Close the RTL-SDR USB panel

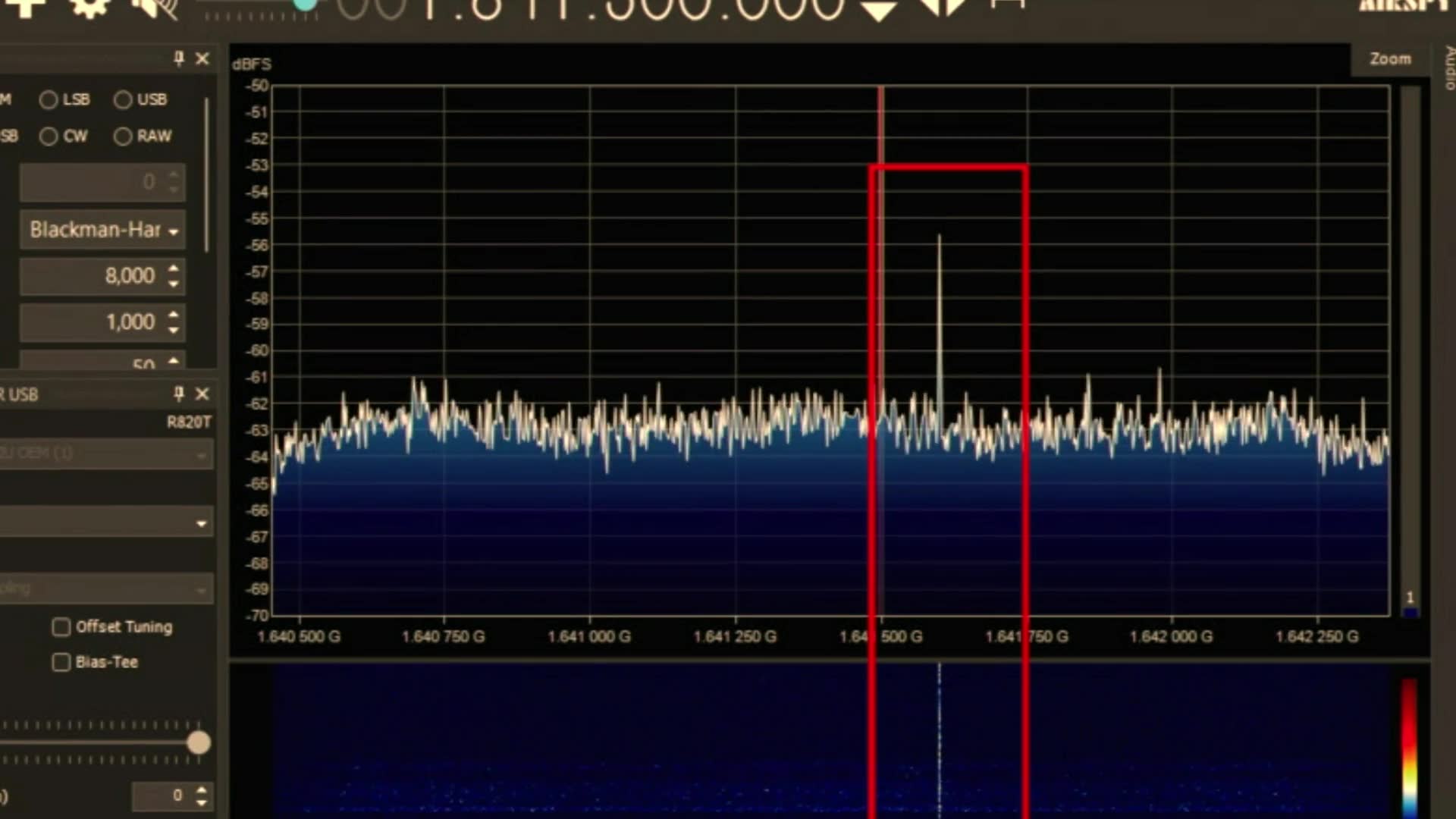click(x=202, y=394)
